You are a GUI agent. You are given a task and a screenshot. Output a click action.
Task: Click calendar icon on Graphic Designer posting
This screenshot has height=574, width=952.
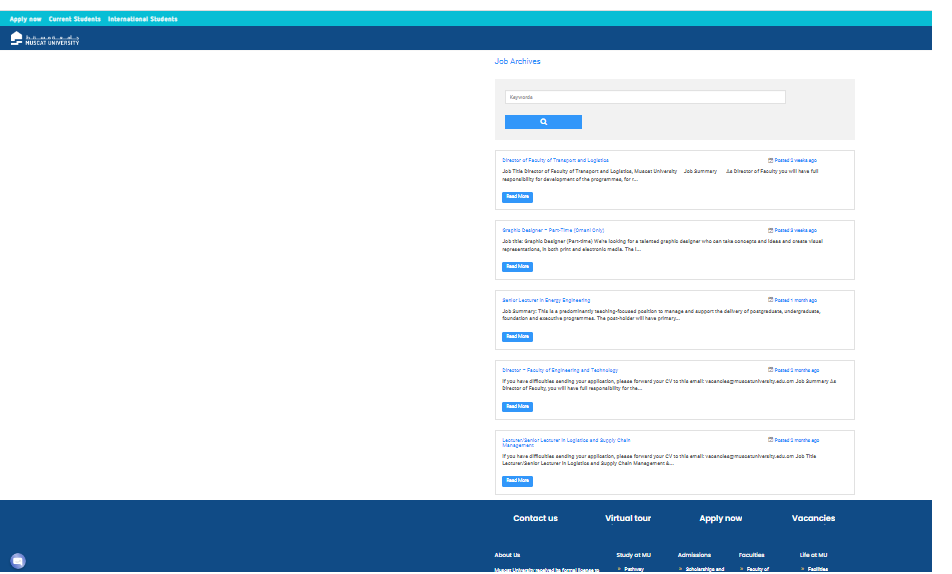(x=770, y=230)
